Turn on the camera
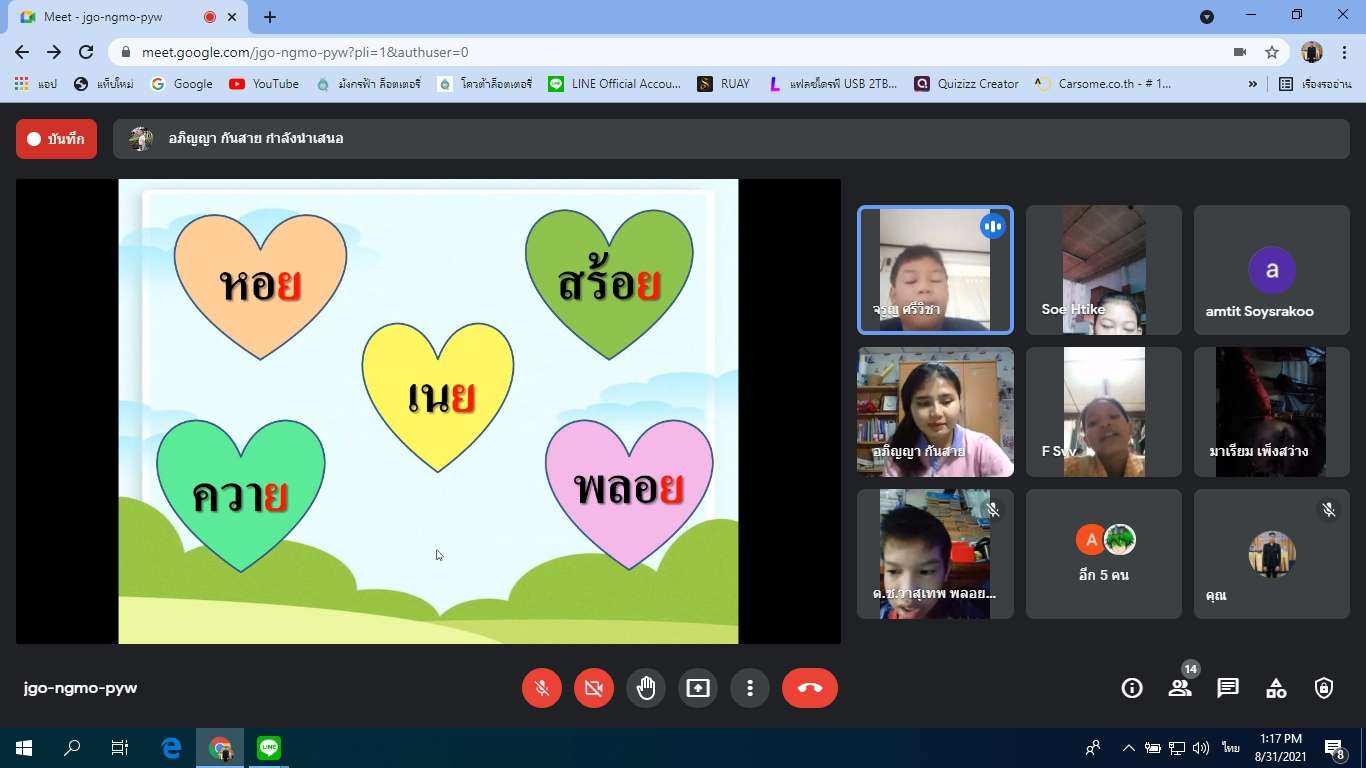Image resolution: width=1366 pixels, height=768 pixels. click(x=594, y=688)
